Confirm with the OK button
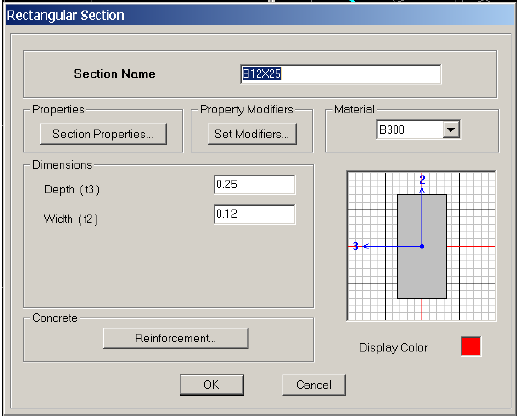This screenshot has width=517, height=418. click(x=212, y=385)
